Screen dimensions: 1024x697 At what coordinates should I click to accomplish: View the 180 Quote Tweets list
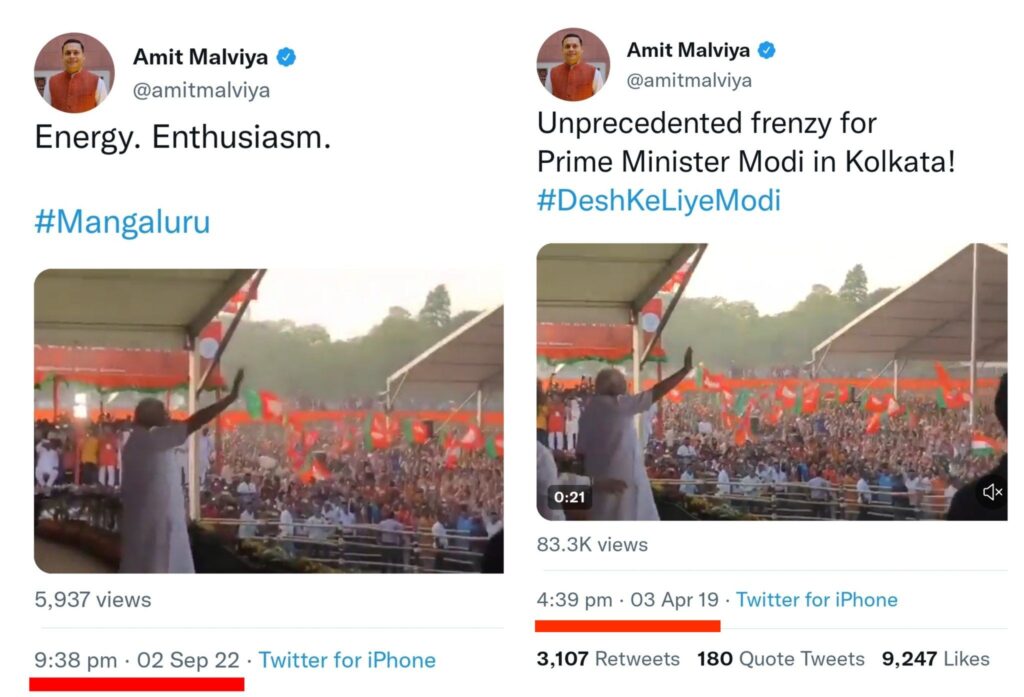pyautogui.click(x=780, y=658)
